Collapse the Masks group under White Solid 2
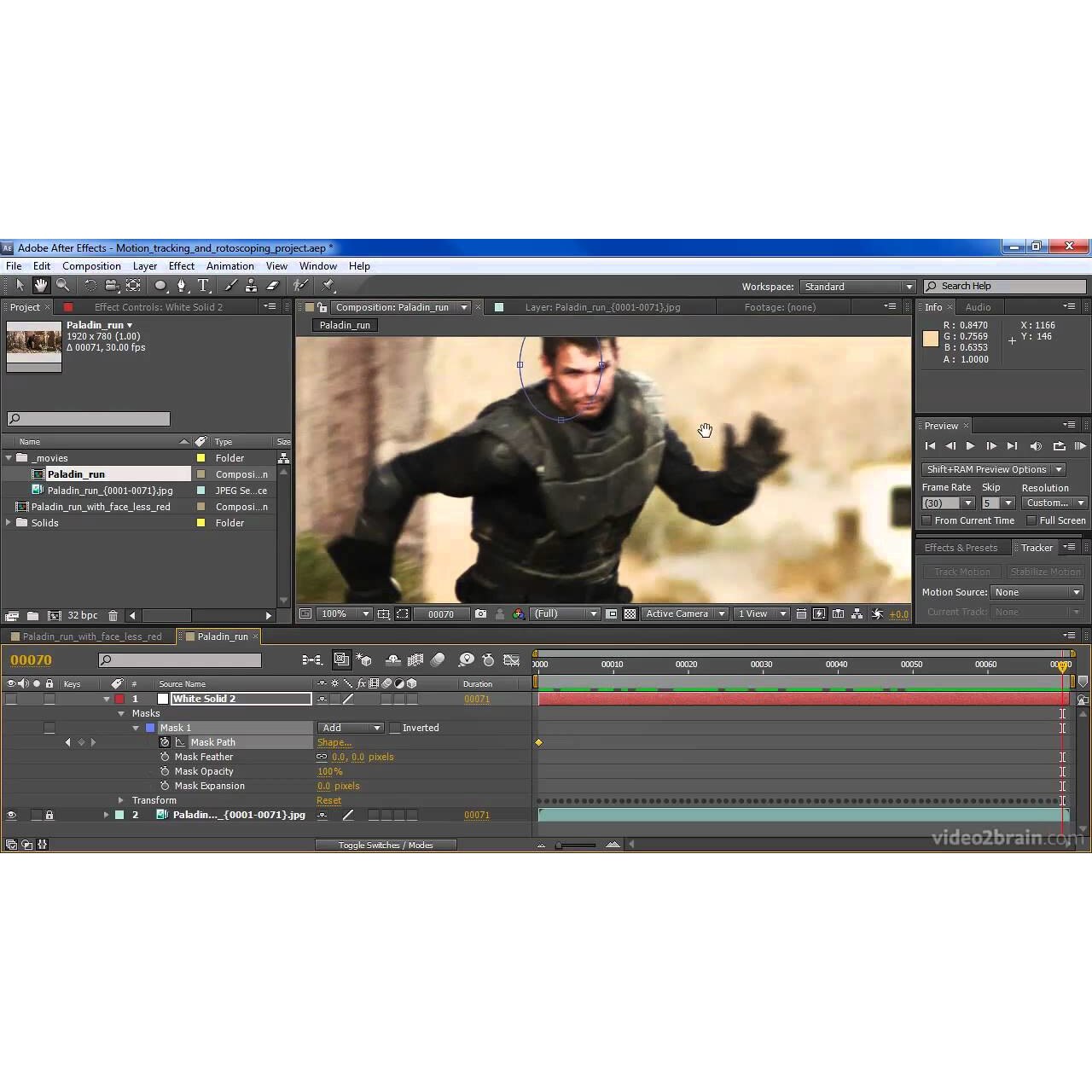This screenshot has width=1092, height=1092. click(121, 713)
